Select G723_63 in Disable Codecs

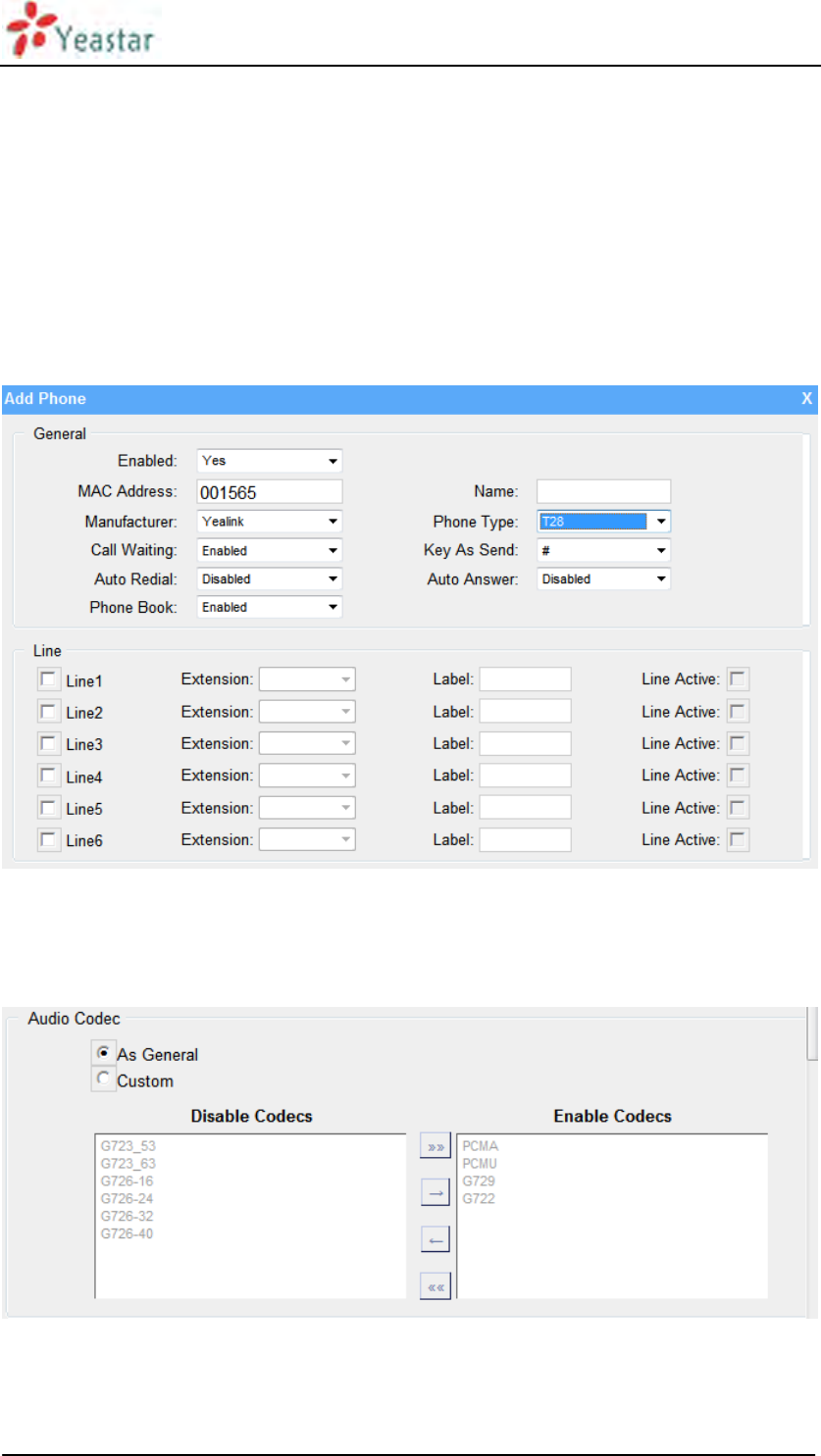coord(128,1163)
